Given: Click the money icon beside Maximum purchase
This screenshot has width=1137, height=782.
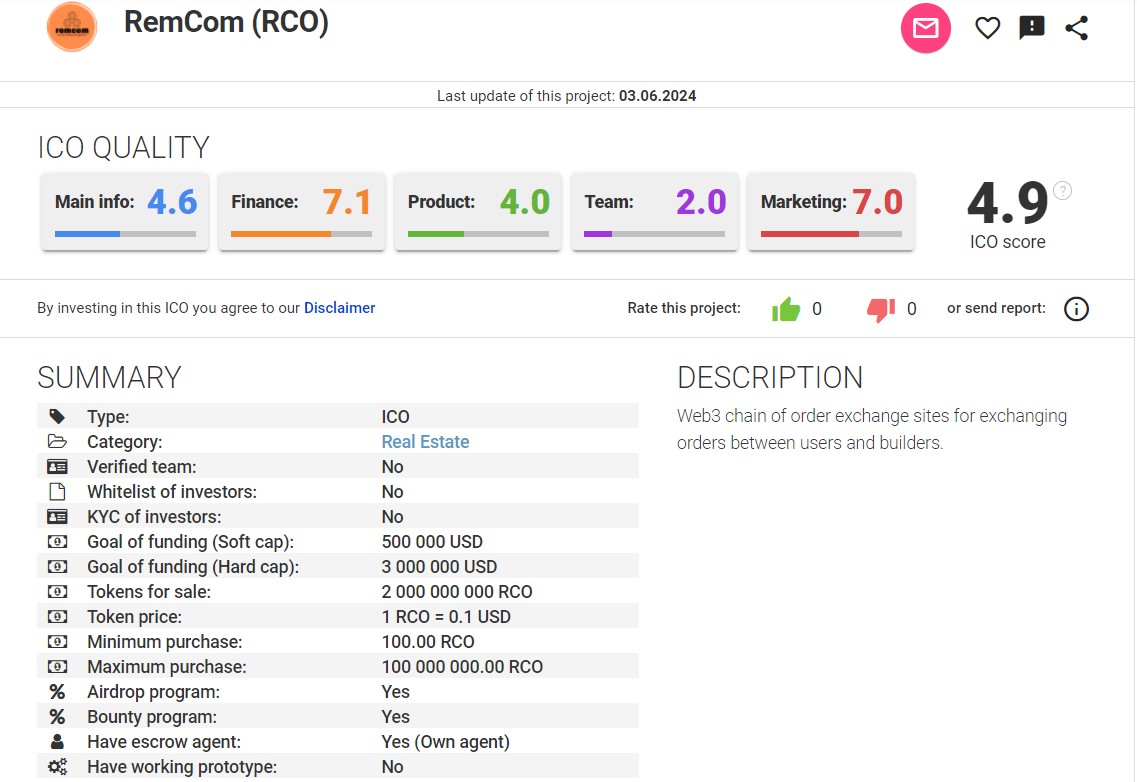Looking at the screenshot, I should pyautogui.click(x=57, y=667).
